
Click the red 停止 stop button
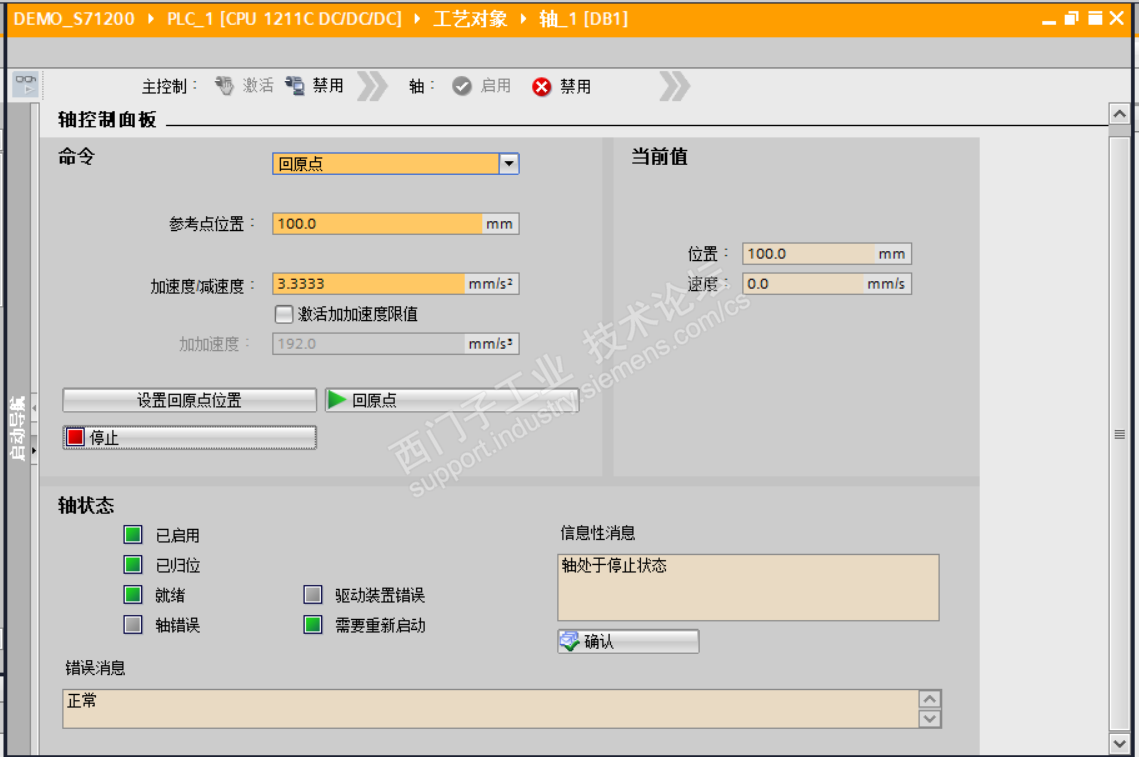pyautogui.click(x=190, y=437)
